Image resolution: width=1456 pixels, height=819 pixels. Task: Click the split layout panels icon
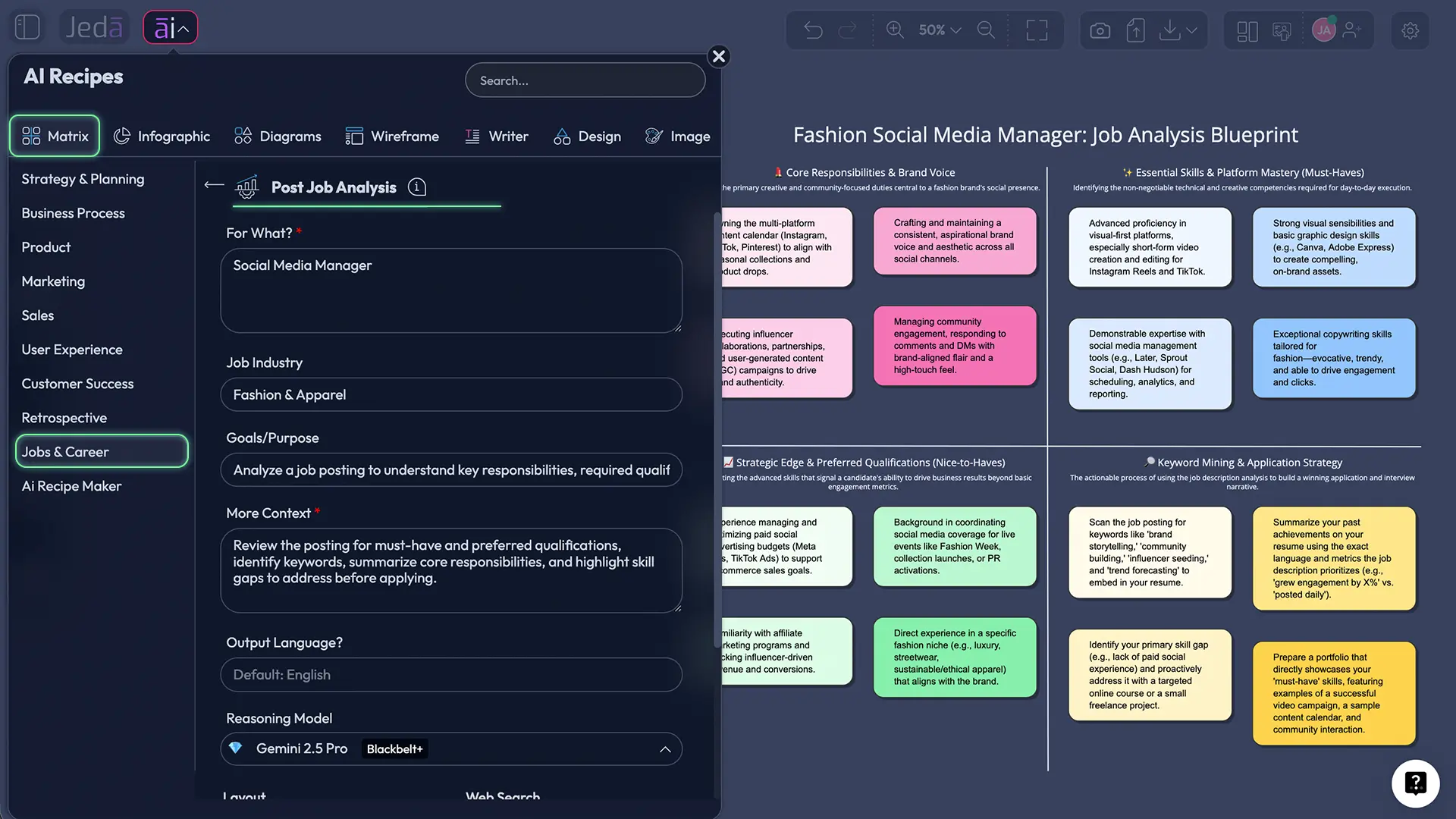tap(1247, 31)
